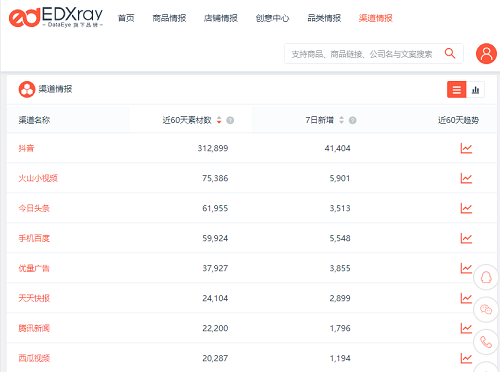View 60-day trend chart for 火山小视频
Viewport: 500px width, 372px height.
466,178
